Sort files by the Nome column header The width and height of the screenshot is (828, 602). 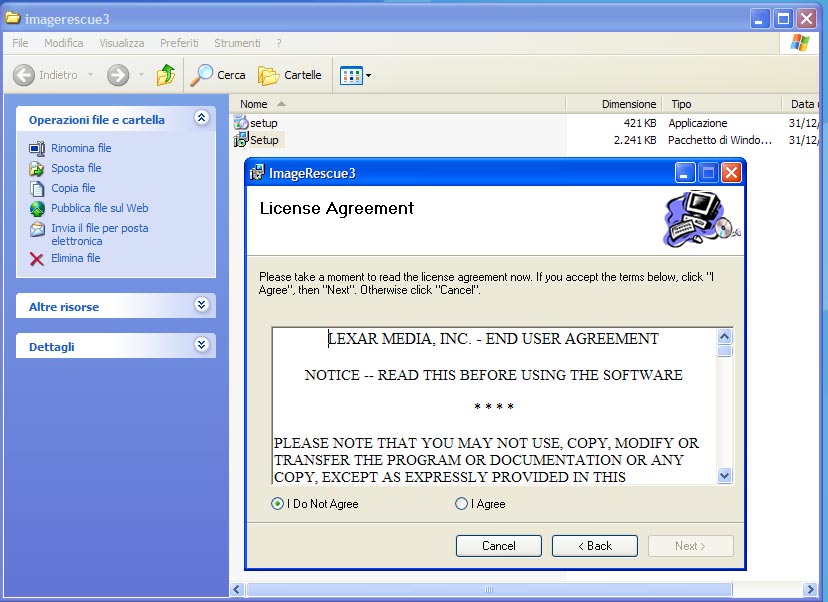398,104
